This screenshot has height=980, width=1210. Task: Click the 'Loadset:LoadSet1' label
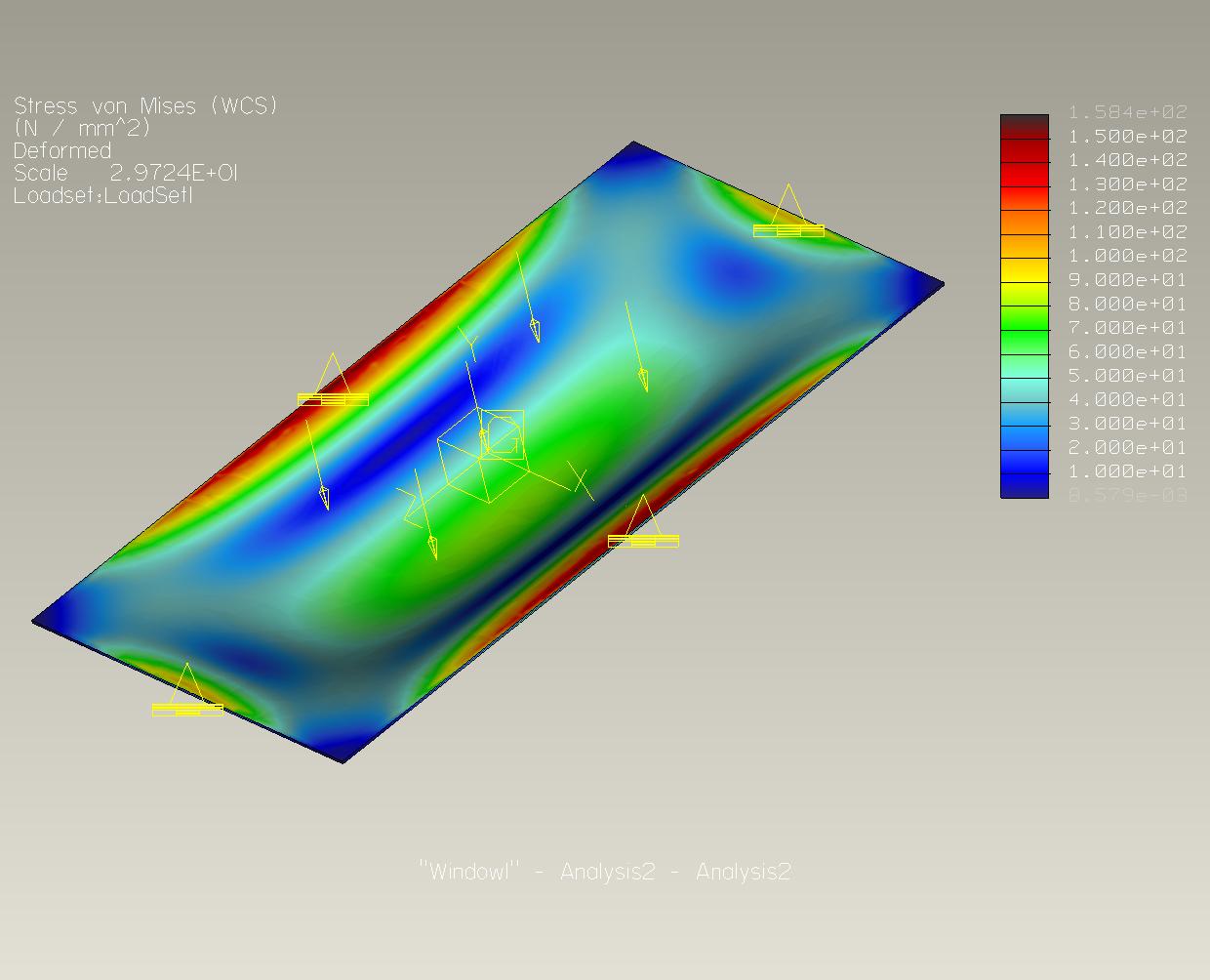click(x=103, y=195)
